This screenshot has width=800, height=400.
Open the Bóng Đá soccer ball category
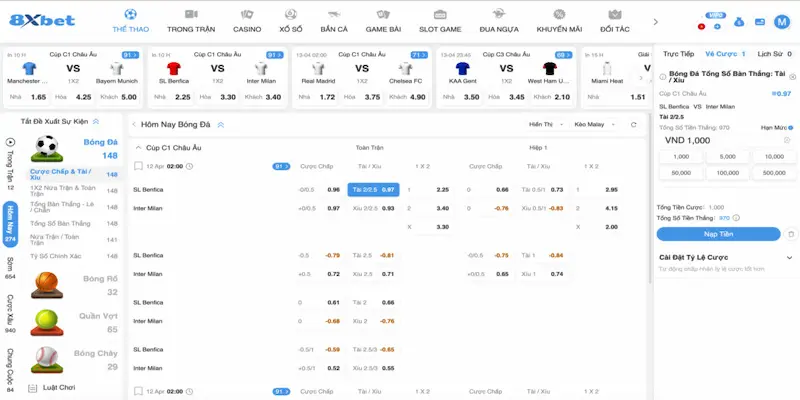point(46,149)
